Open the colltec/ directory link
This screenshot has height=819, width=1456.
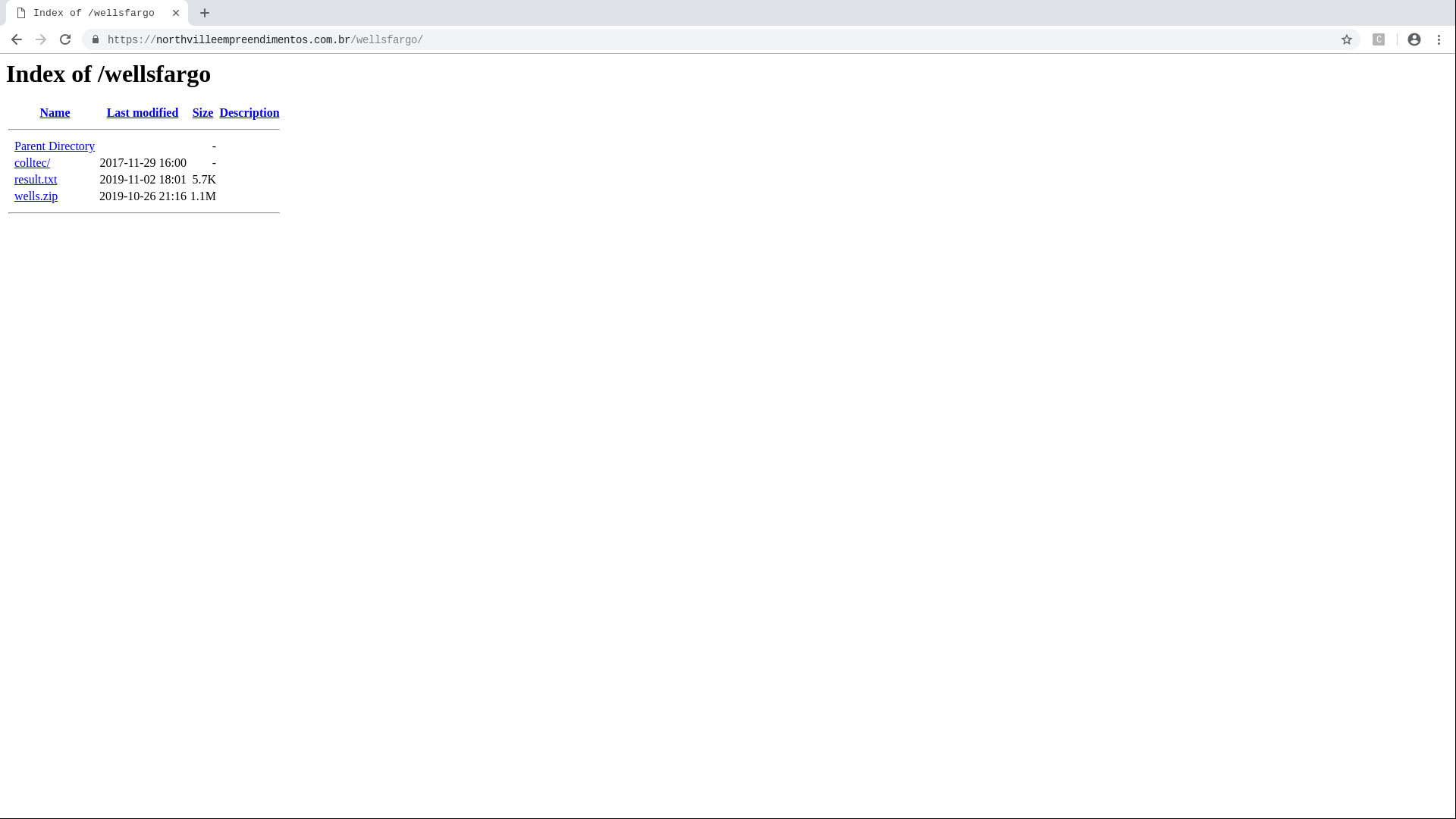tap(32, 163)
